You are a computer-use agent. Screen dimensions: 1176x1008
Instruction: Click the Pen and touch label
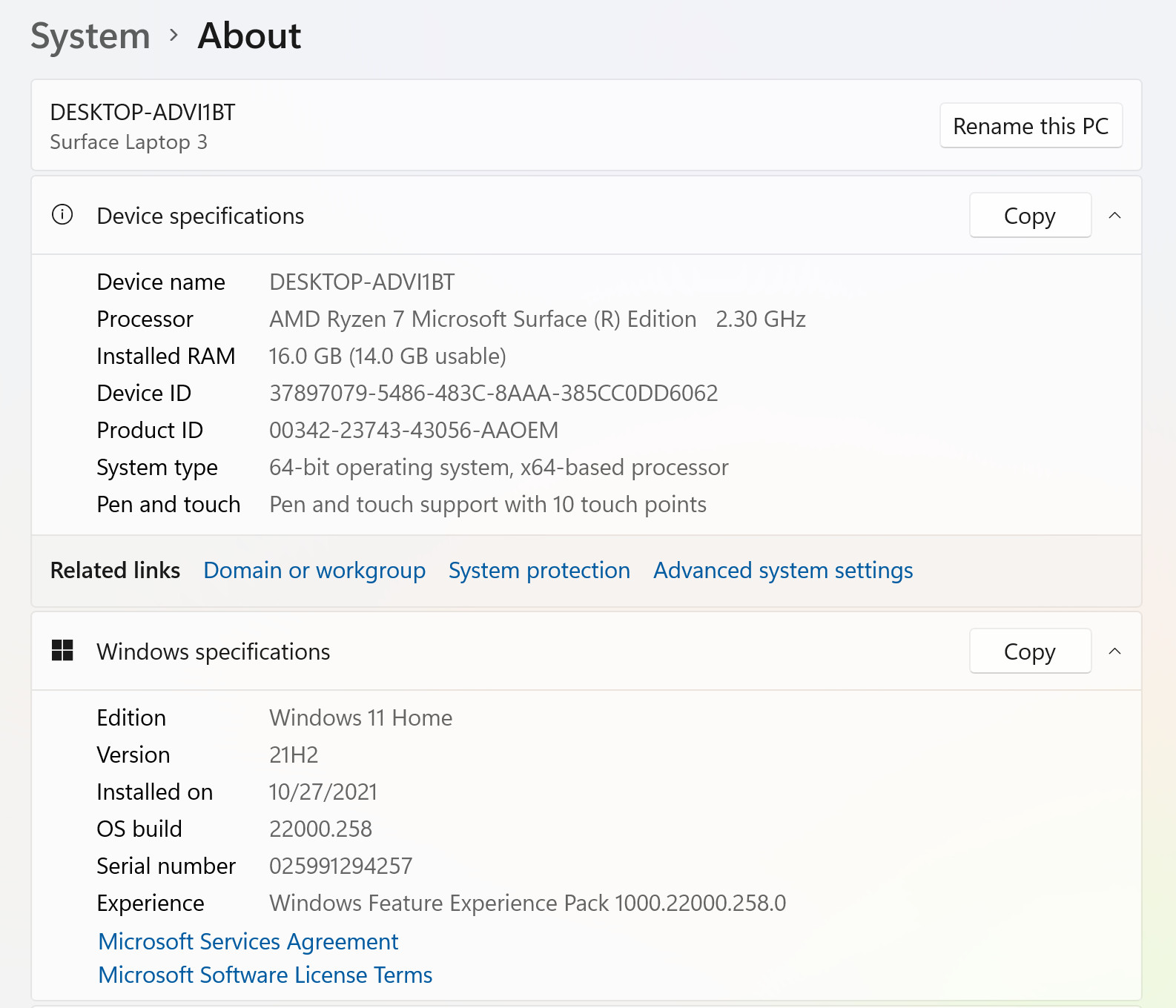click(x=169, y=505)
